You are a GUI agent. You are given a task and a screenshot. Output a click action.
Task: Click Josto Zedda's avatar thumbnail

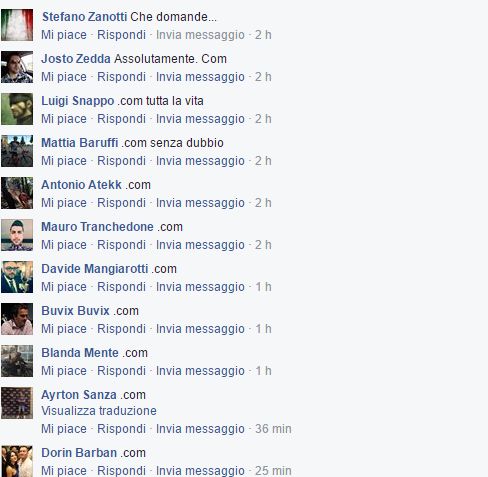click(x=17, y=67)
